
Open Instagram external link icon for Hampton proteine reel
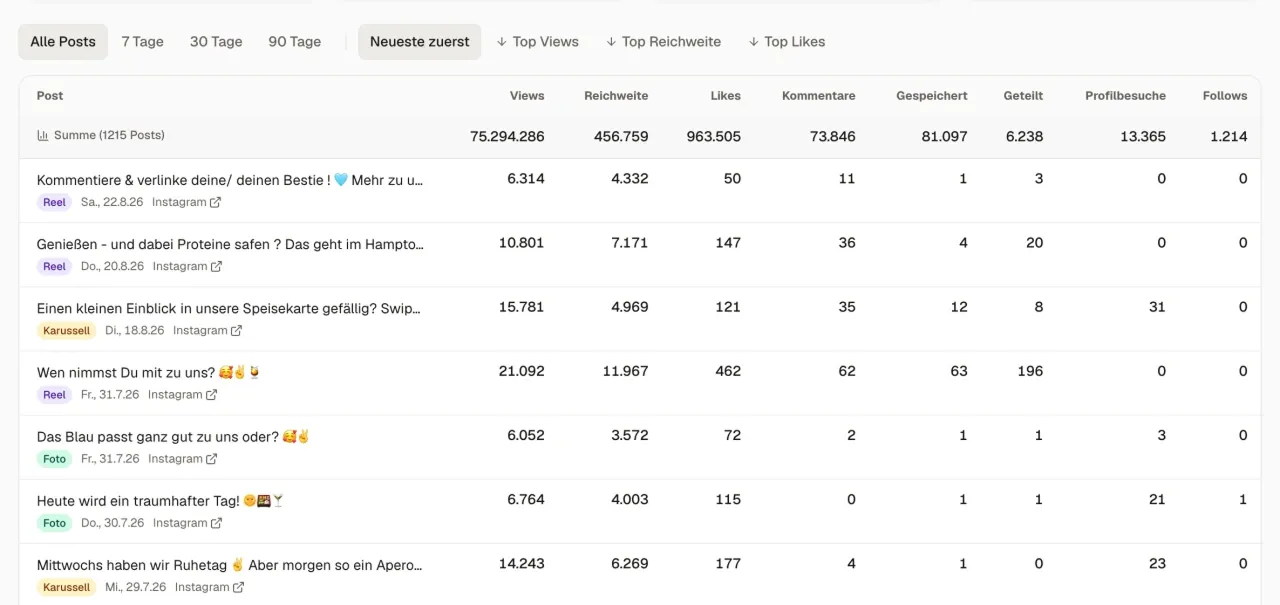click(x=216, y=266)
